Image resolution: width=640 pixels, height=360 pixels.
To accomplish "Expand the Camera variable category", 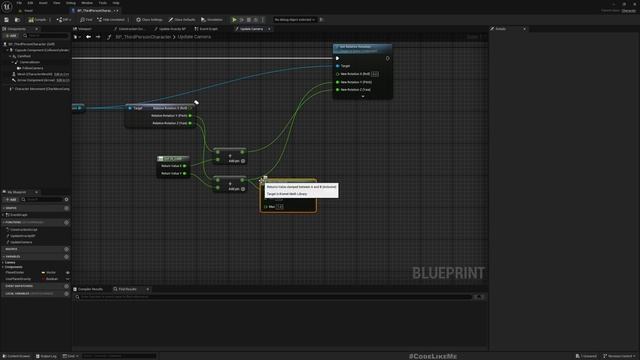I will pos(3,262).
